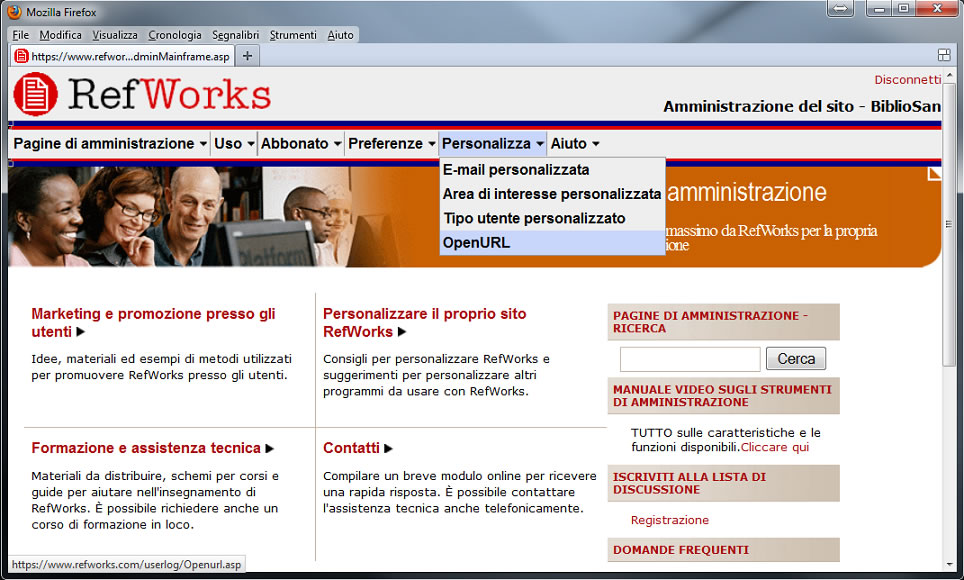Screen dimensions: 964x580
Task: Expand the Abbonato dropdown menu
Action: 301,144
